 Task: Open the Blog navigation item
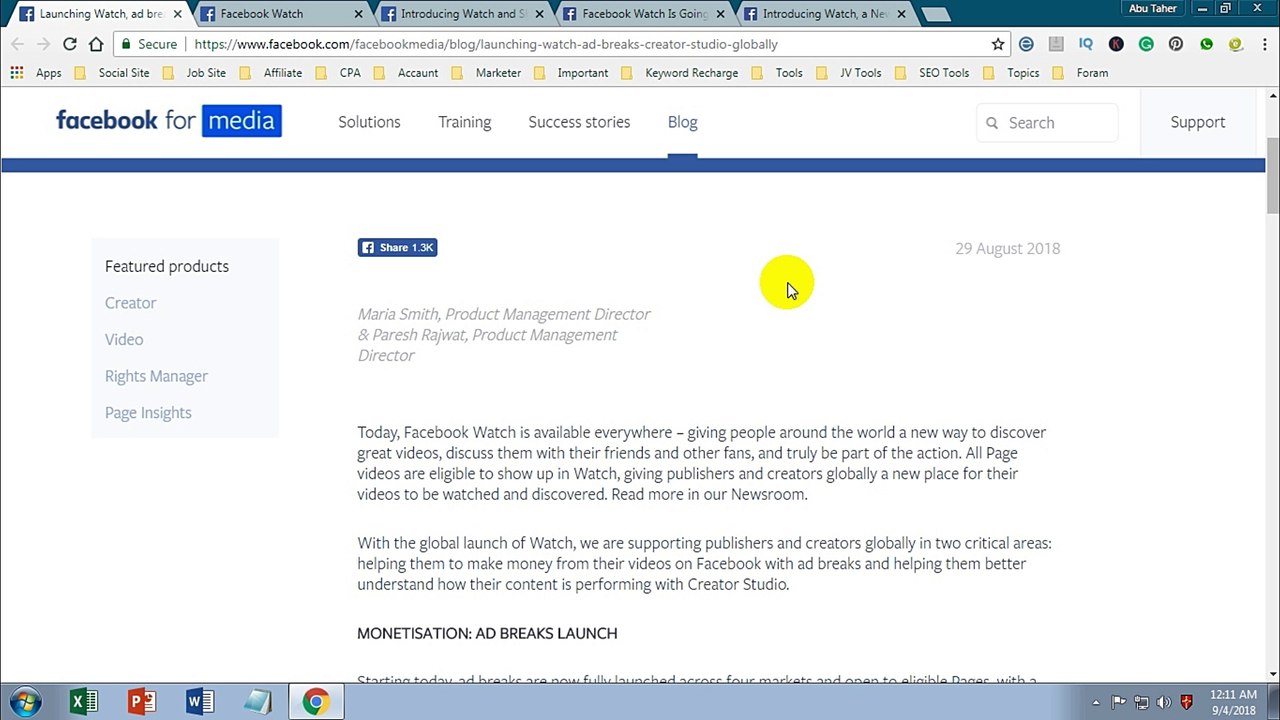pos(683,122)
